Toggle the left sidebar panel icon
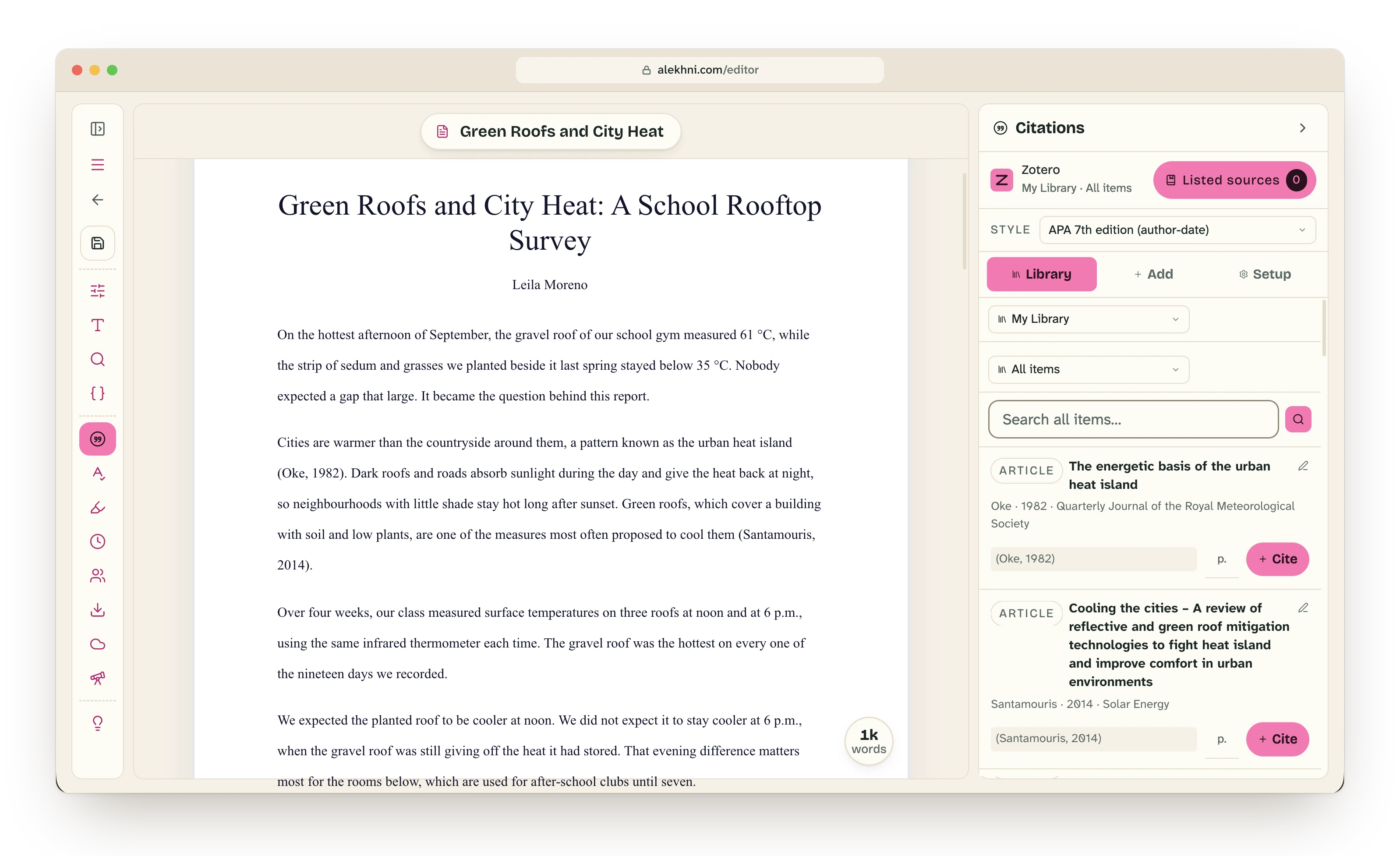This screenshot has height=856, width=1400. click(98, 129)
